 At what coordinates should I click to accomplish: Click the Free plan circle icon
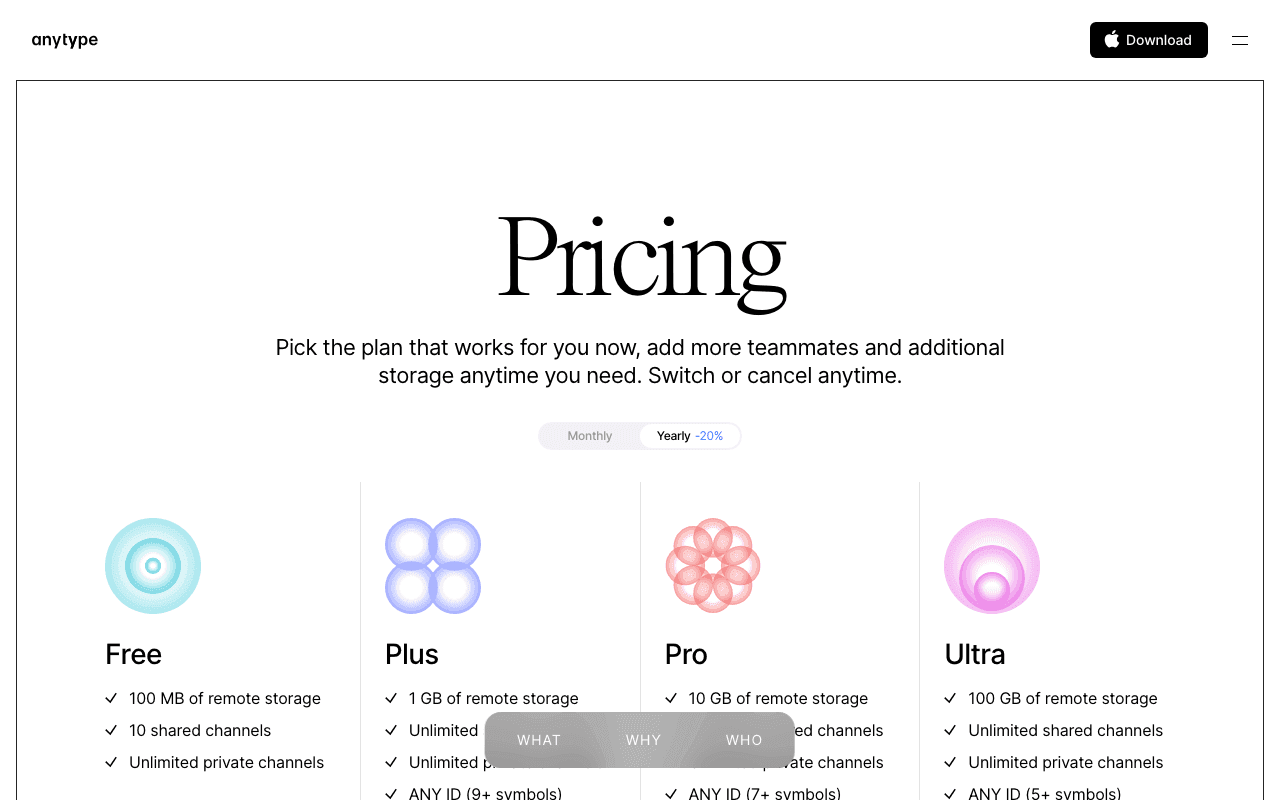pos(153,566)
